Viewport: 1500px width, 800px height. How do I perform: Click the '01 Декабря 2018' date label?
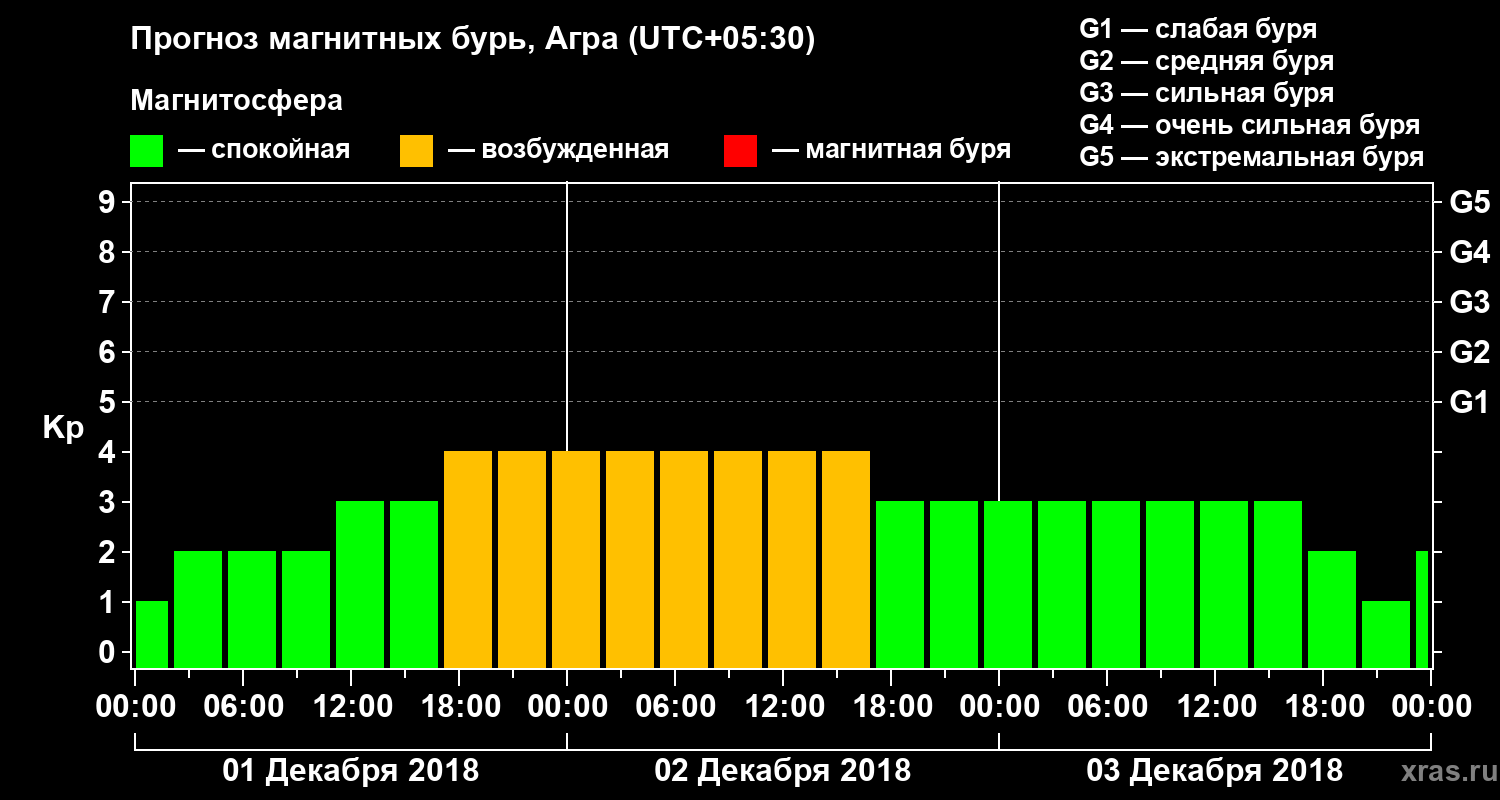[350, 771]
